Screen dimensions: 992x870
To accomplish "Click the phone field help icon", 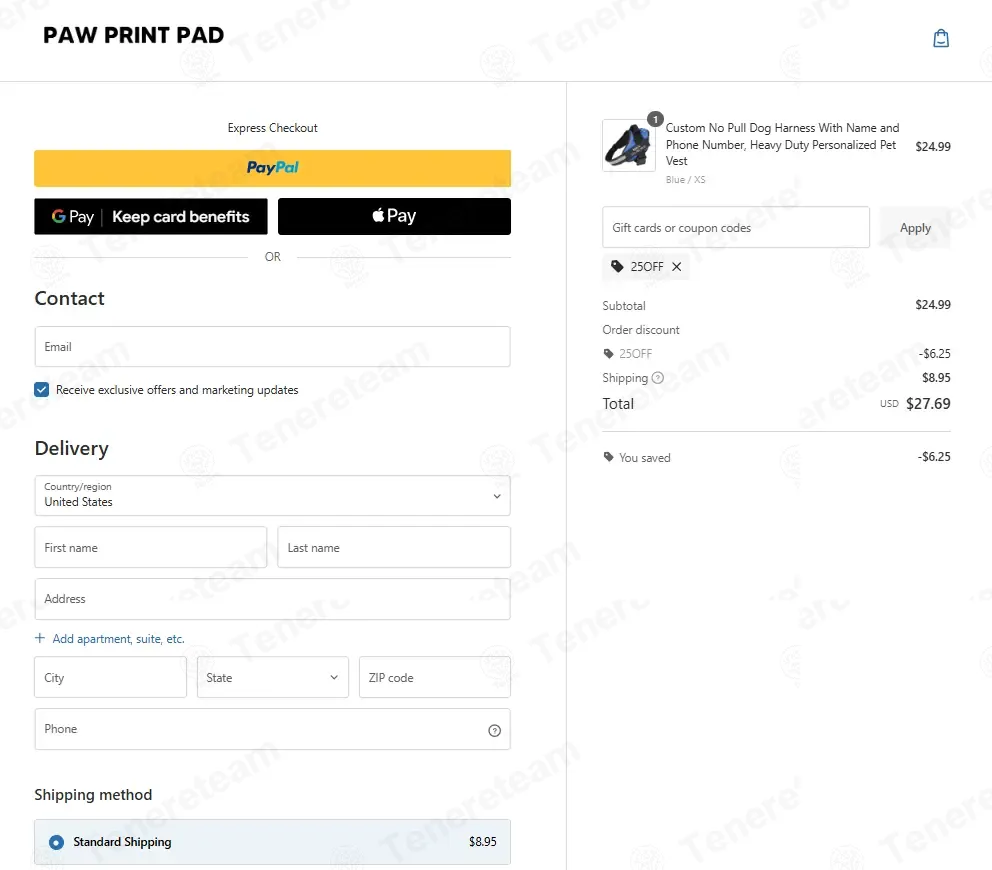I will pos(495,730).
